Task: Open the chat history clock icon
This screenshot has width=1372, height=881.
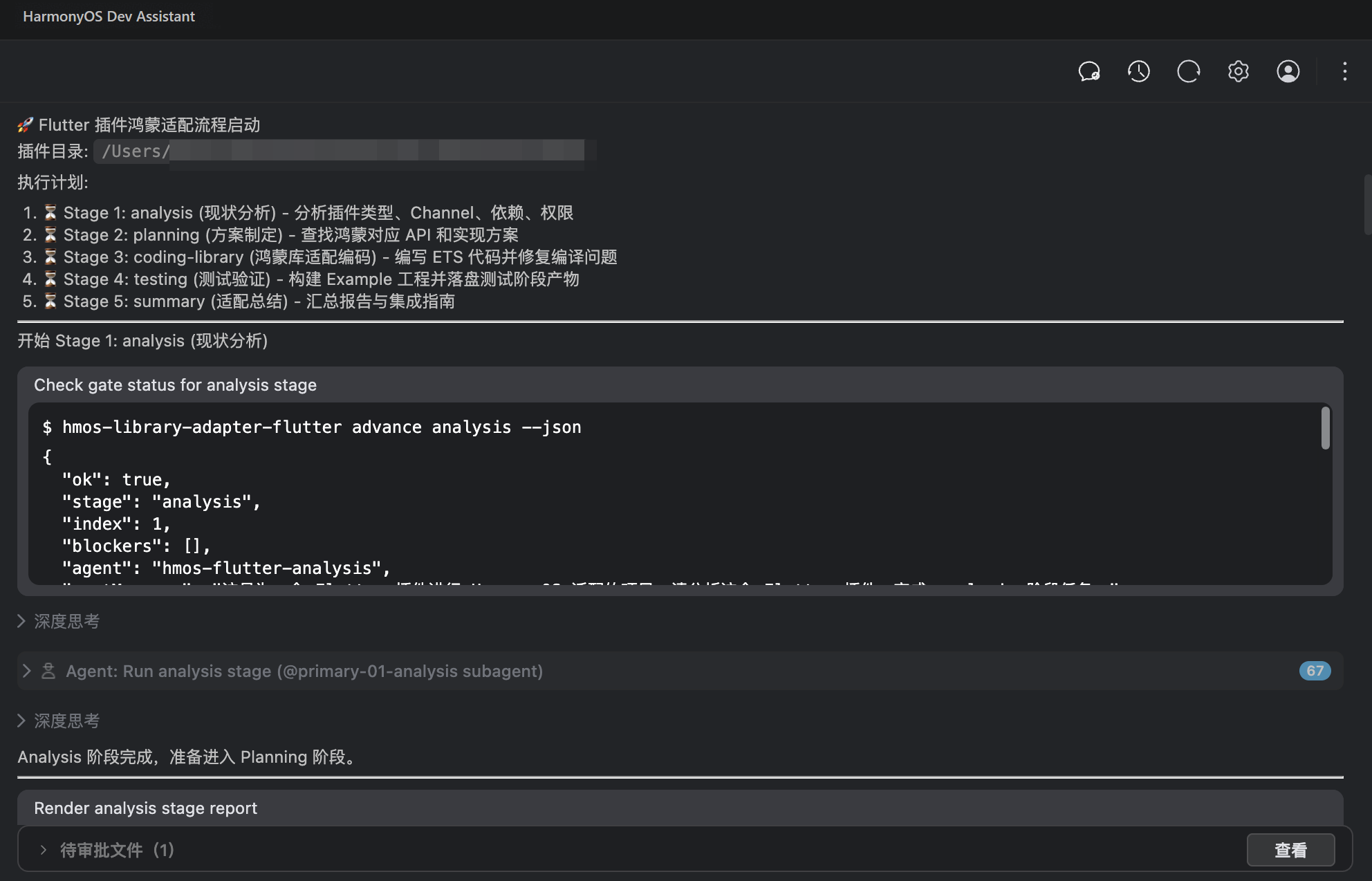Action: point(1139,71)
